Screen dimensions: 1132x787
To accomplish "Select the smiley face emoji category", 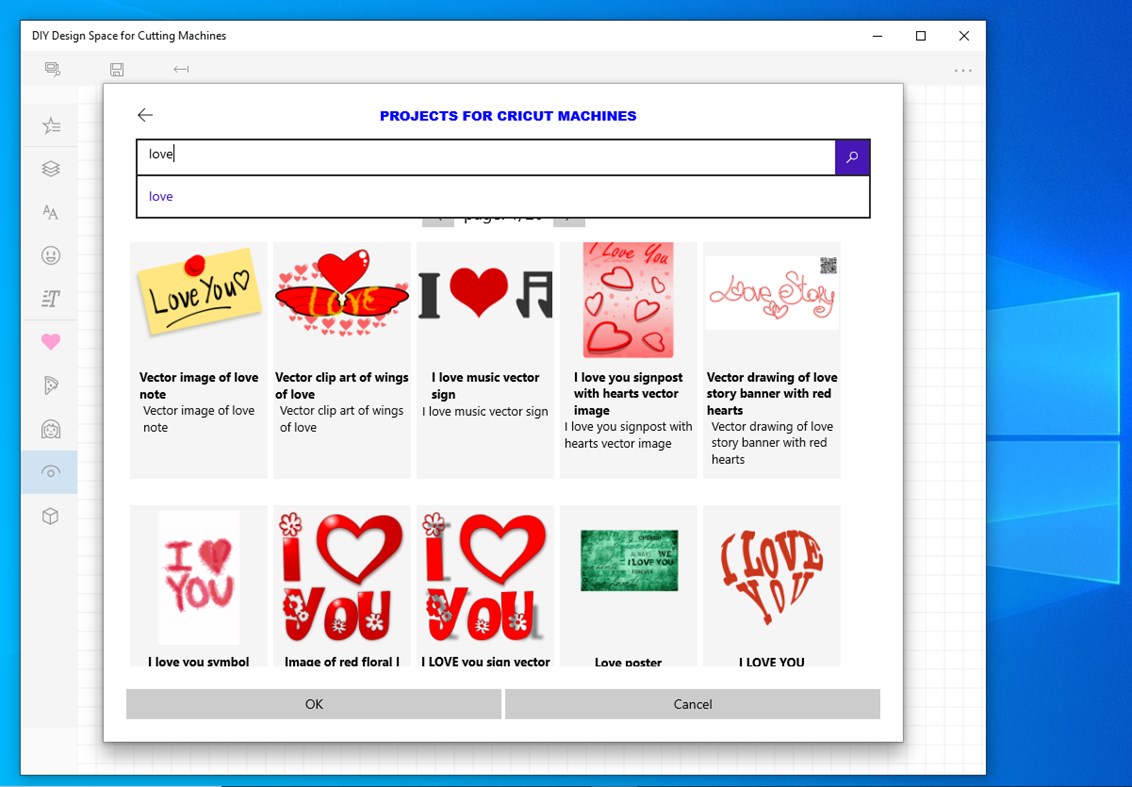I will click(50, 255).
